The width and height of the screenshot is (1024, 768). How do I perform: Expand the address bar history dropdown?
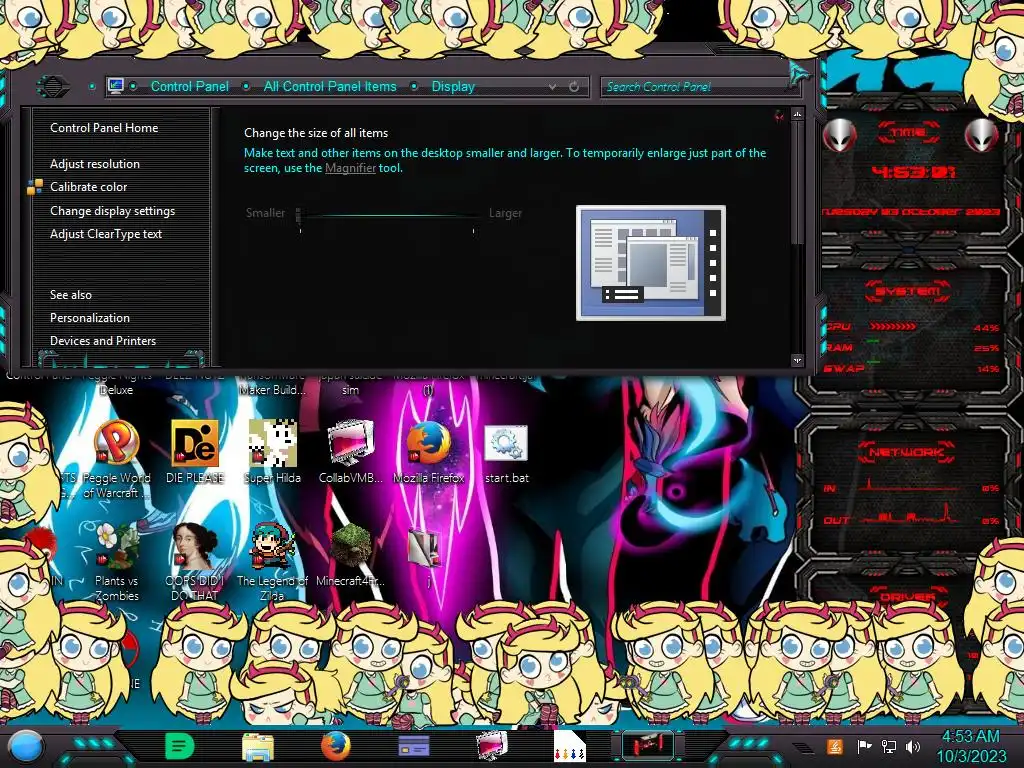point(552,86)
